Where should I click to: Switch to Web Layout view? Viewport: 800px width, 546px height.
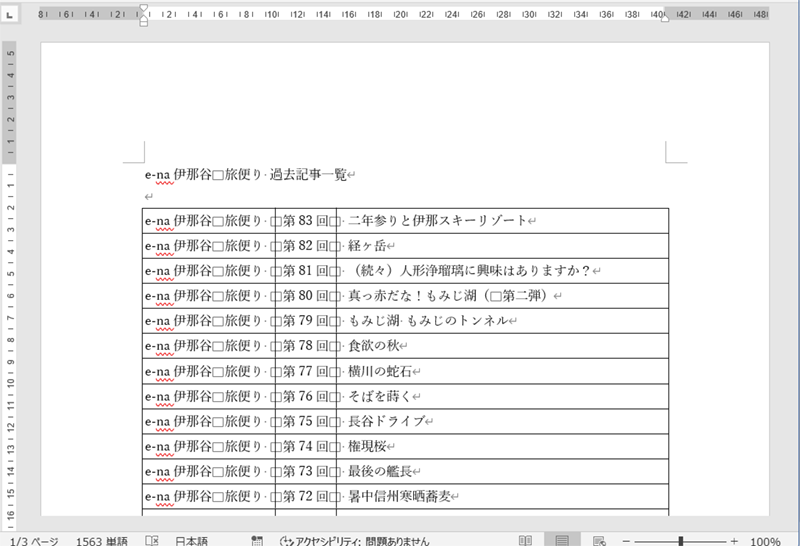[x=598, y=540]
